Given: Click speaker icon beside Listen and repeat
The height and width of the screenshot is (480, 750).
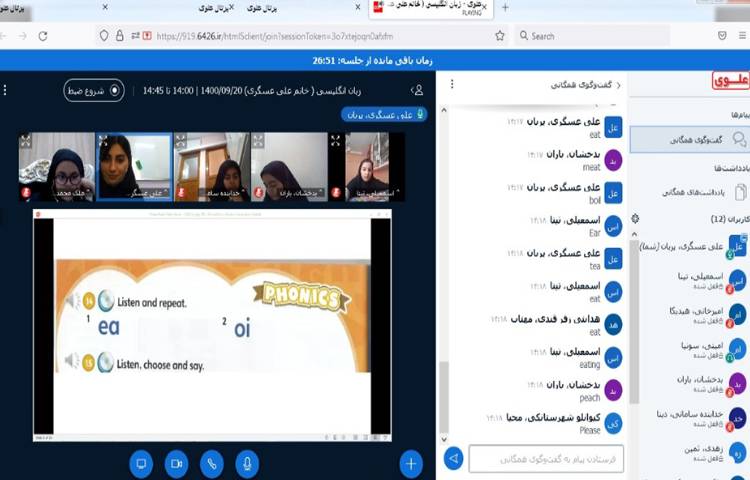Looking at the screenshot, I should point(72,301).
